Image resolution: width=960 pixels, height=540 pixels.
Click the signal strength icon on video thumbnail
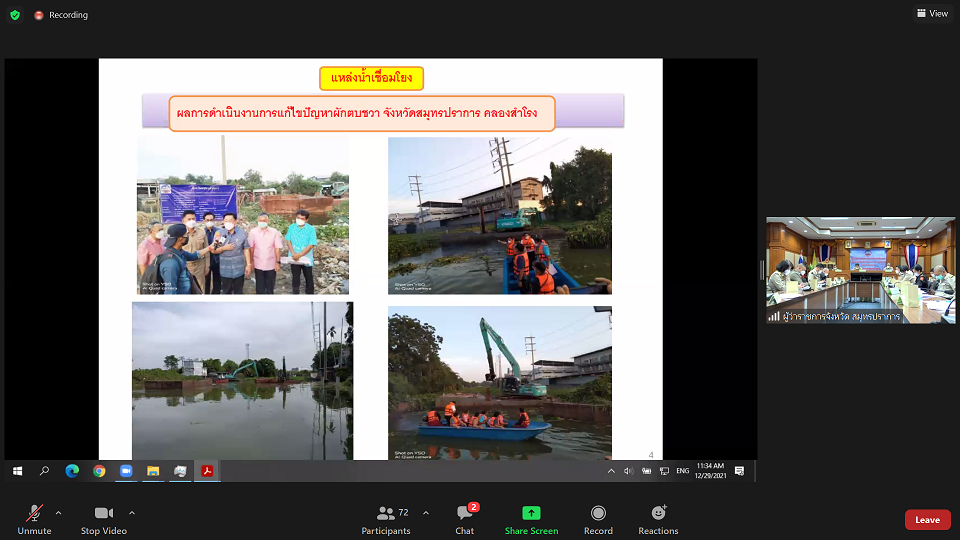coord(774,317)
